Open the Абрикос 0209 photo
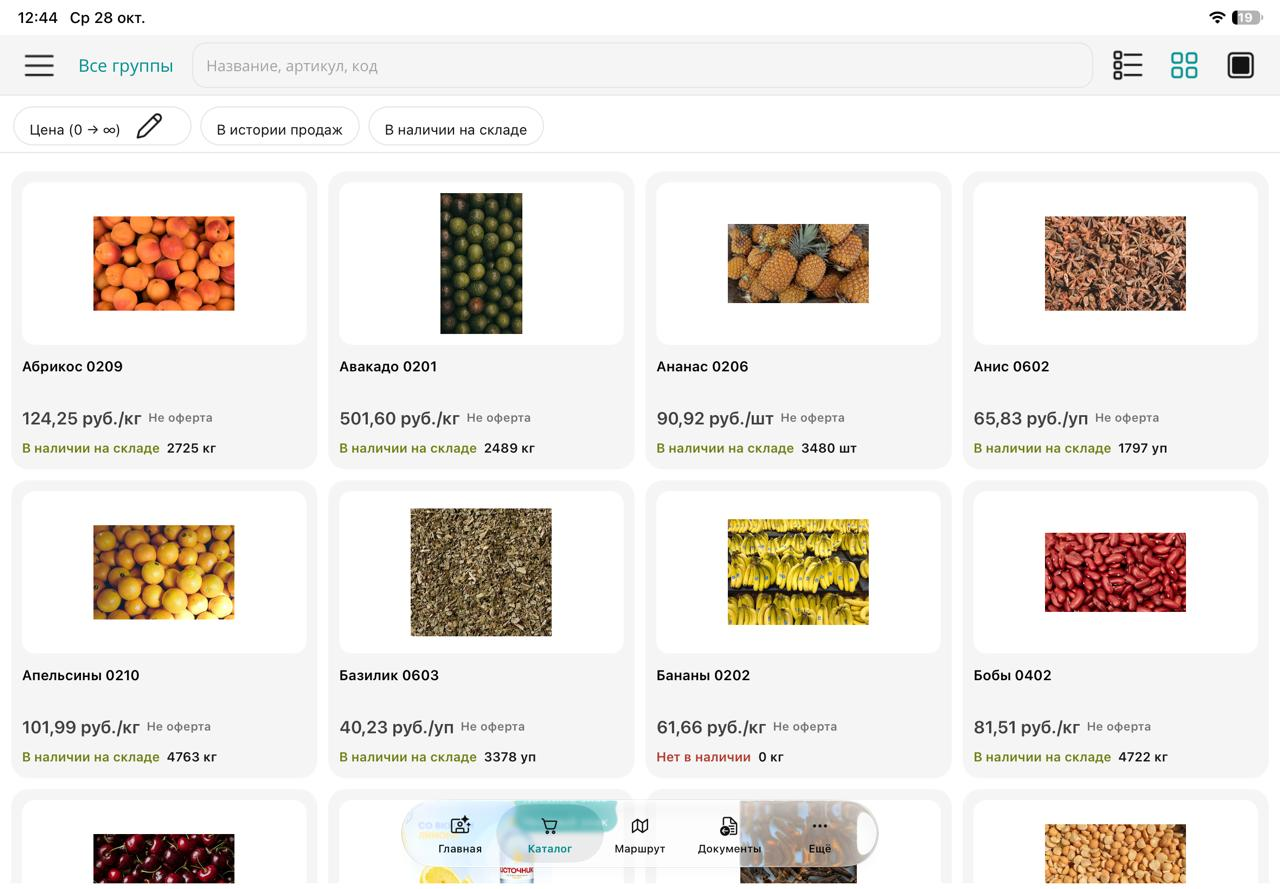1280x889 pixels. pyautogui.click(x=164, y=263)
